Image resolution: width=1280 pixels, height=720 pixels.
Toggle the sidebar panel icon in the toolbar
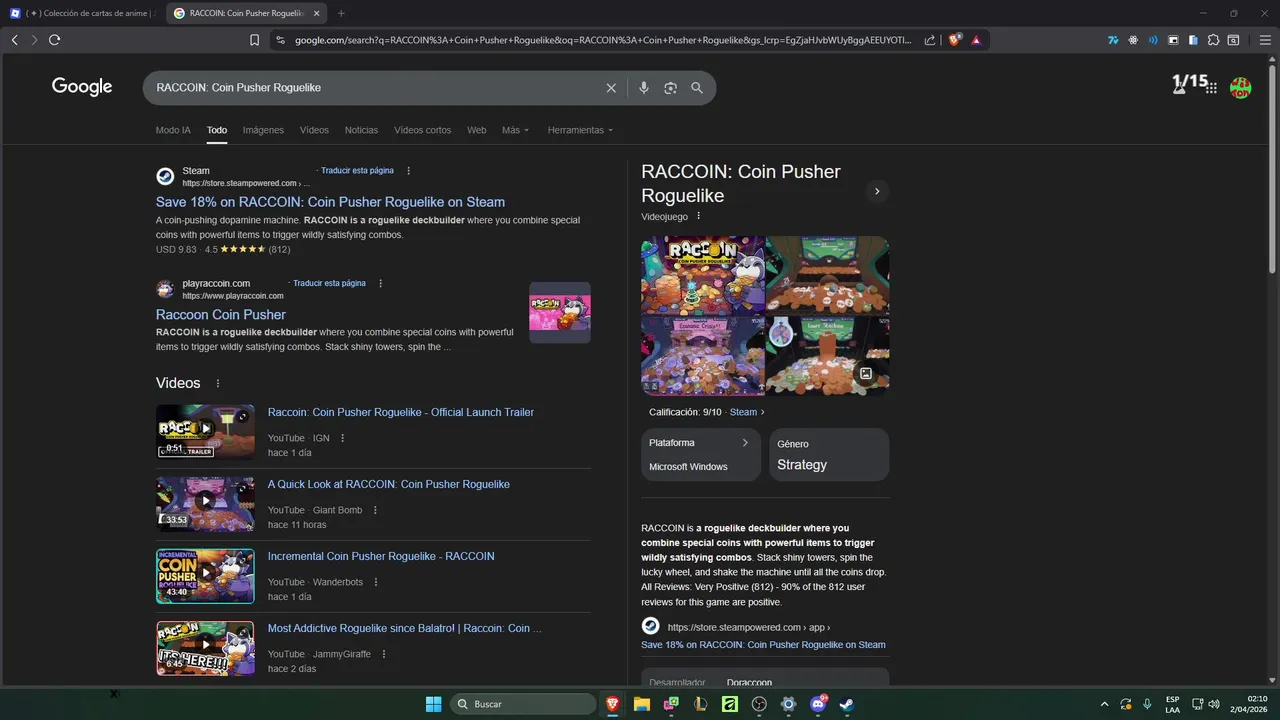coord(1233,40)
